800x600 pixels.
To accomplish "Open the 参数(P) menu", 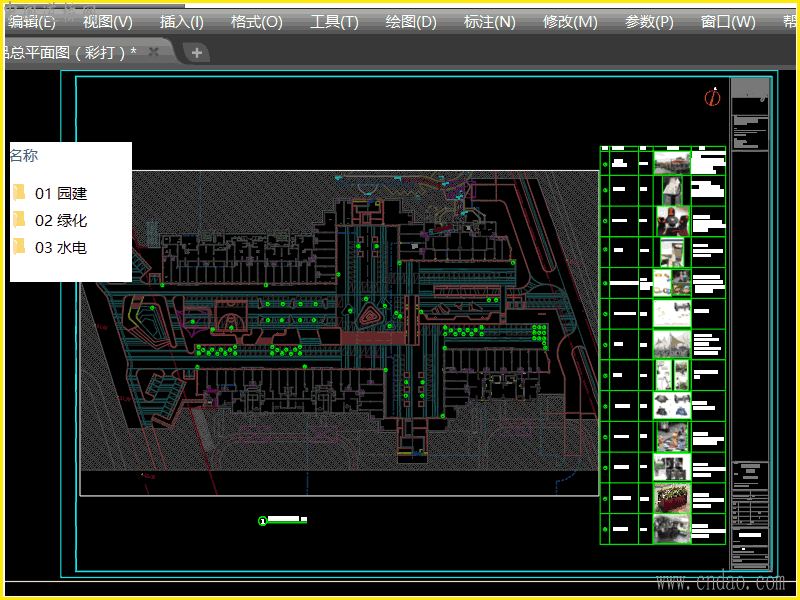I will point(649,22).
